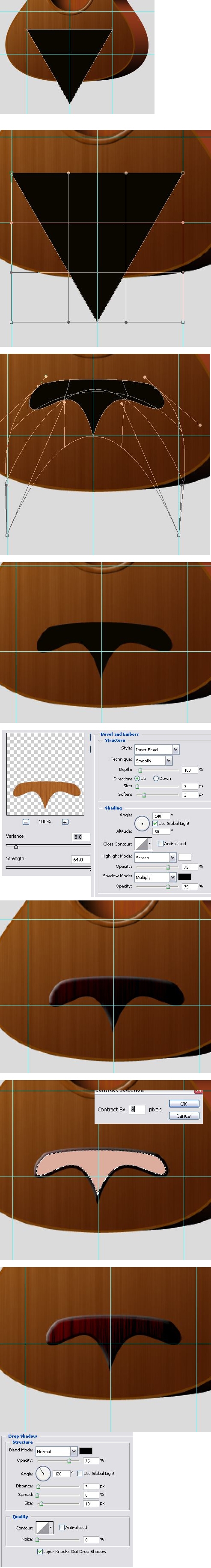The height and width of the screenshot is (1568, 211).
Task: Click OK in Contract Selection dialog
Action: pos(184,1104)
